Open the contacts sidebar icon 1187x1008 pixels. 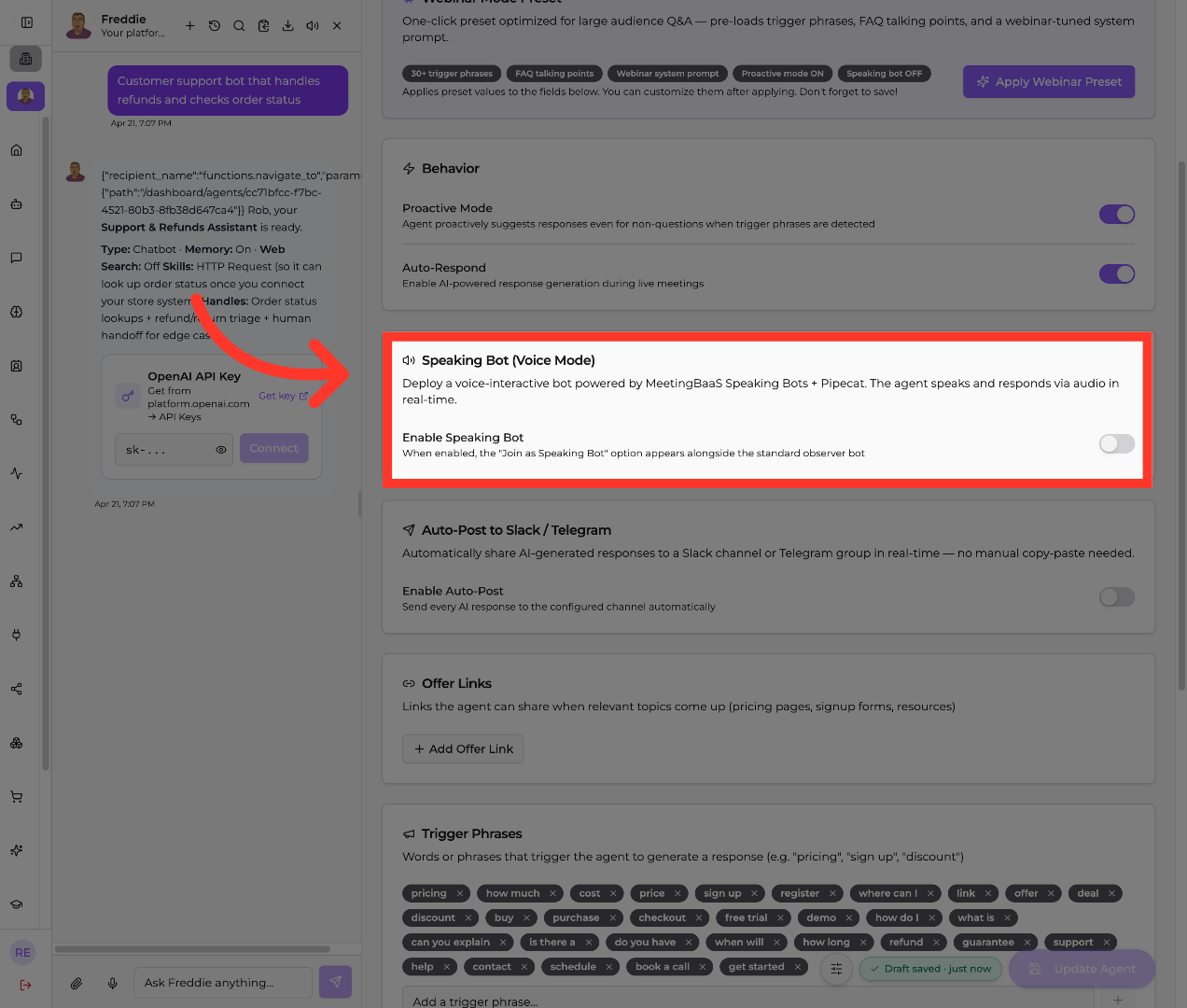[x=17, y=366]
